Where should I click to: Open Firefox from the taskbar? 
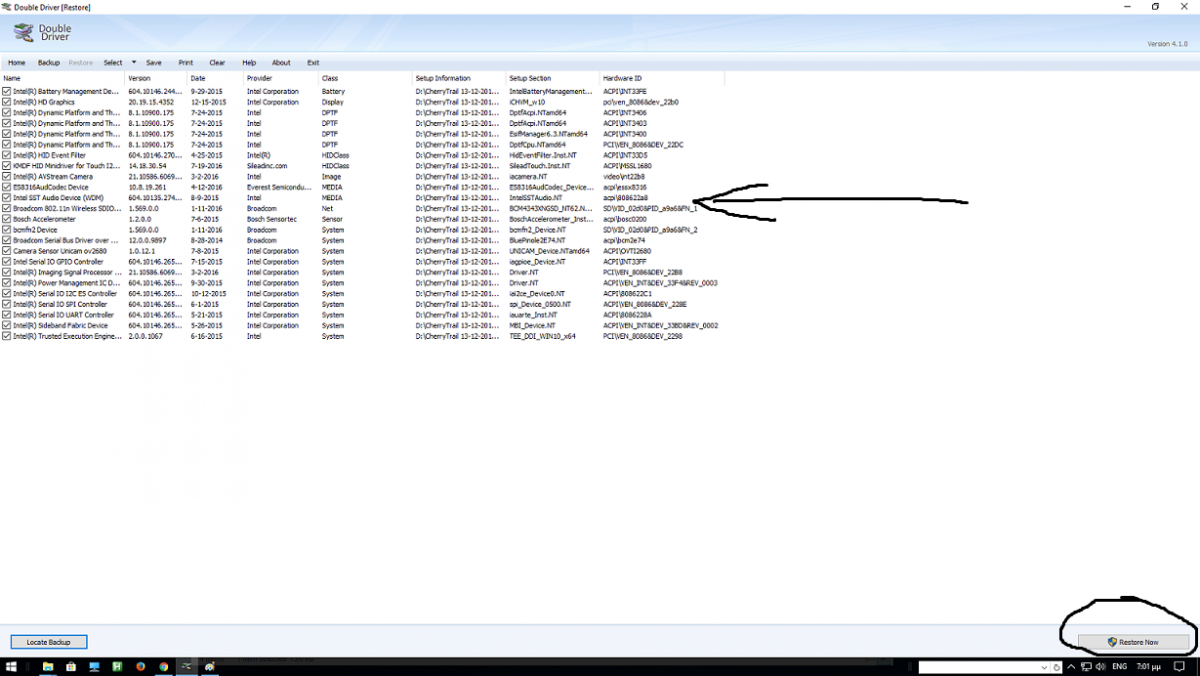point(140,667)
